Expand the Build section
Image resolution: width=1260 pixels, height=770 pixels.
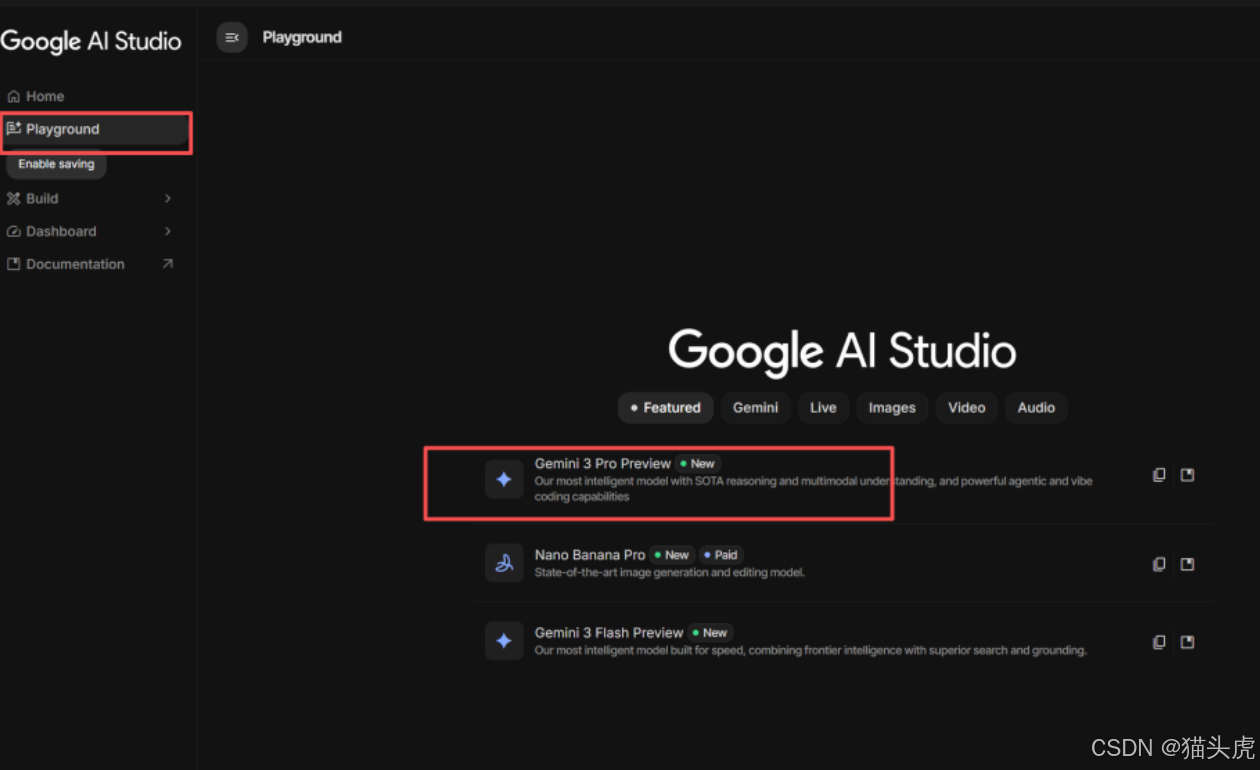point(167,198)
